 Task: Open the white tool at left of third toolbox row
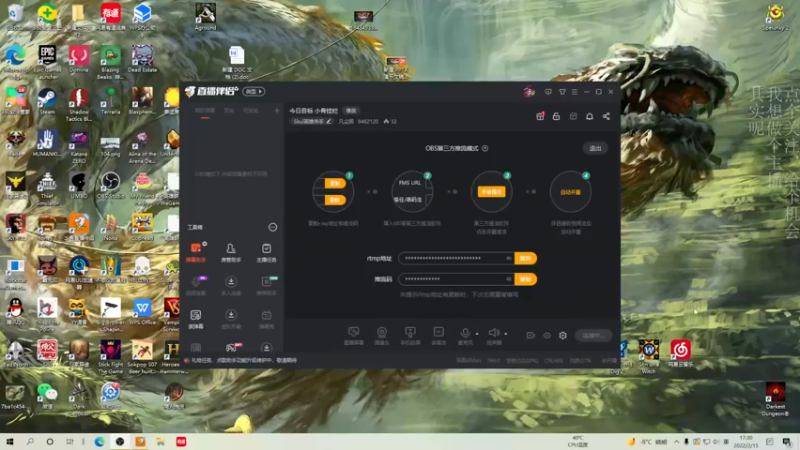196,318
